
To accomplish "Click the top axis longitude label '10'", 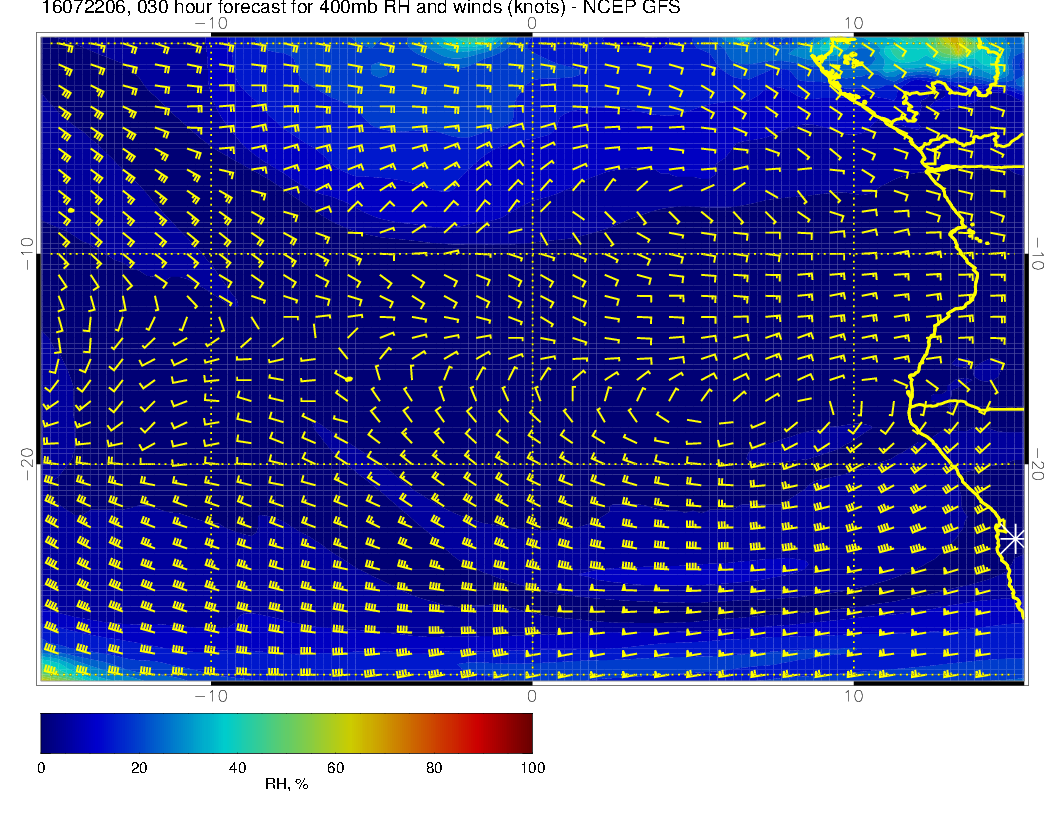I will point(853,24).
